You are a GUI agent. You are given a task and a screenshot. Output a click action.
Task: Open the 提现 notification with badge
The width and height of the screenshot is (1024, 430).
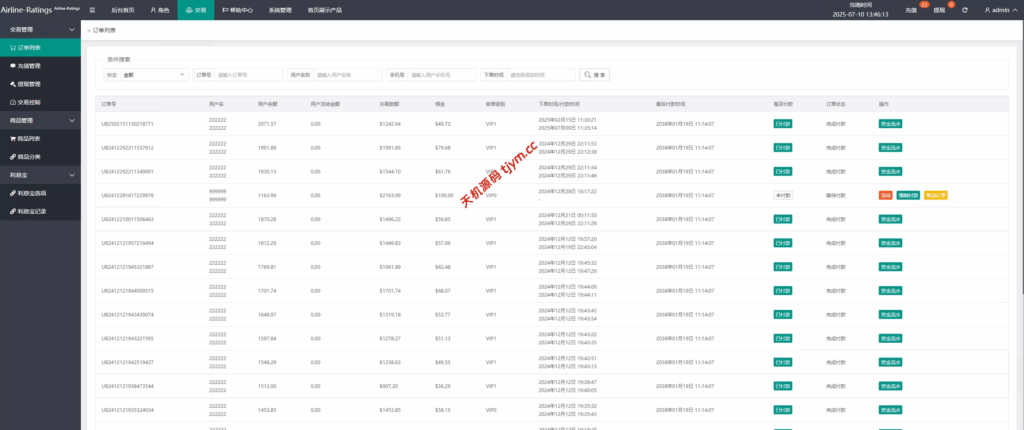[x=939, y=10]
